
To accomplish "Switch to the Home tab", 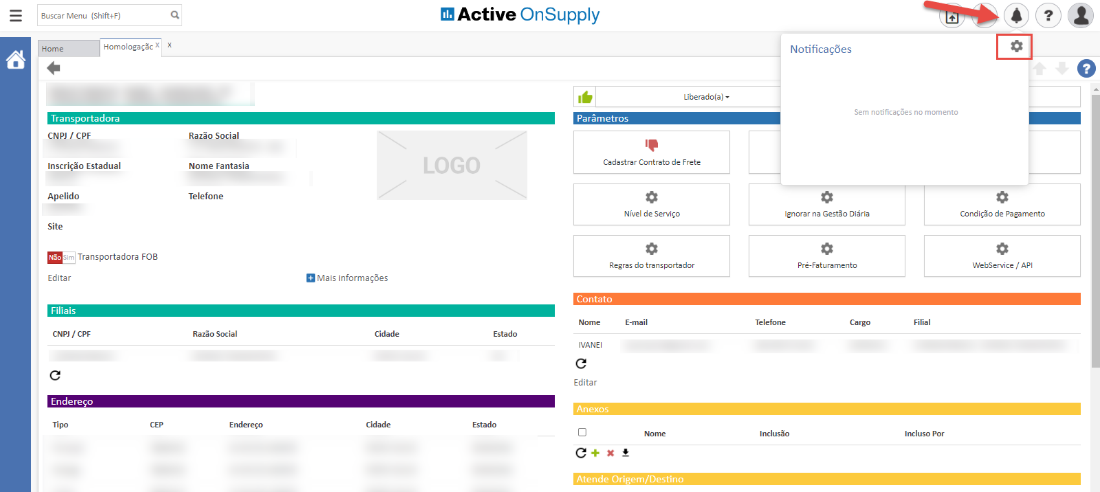I will (53, 48).
